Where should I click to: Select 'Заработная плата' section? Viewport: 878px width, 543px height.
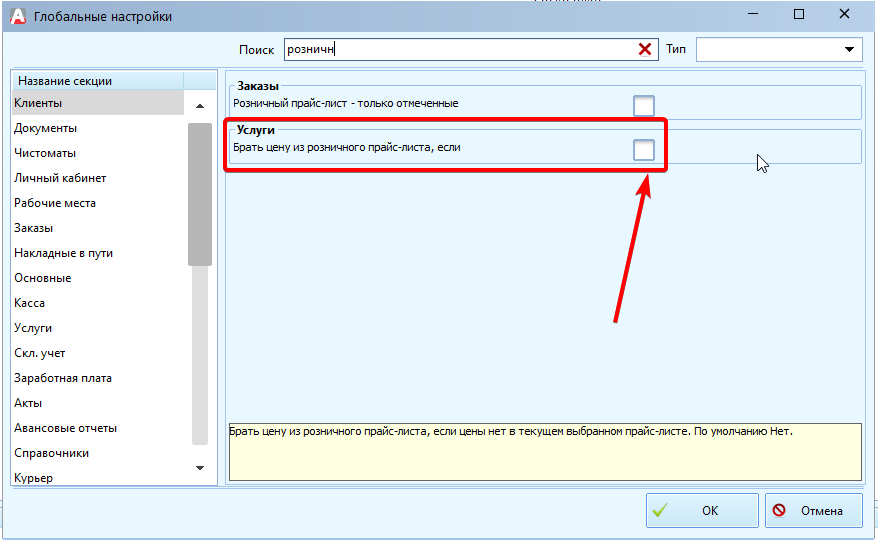62,378
